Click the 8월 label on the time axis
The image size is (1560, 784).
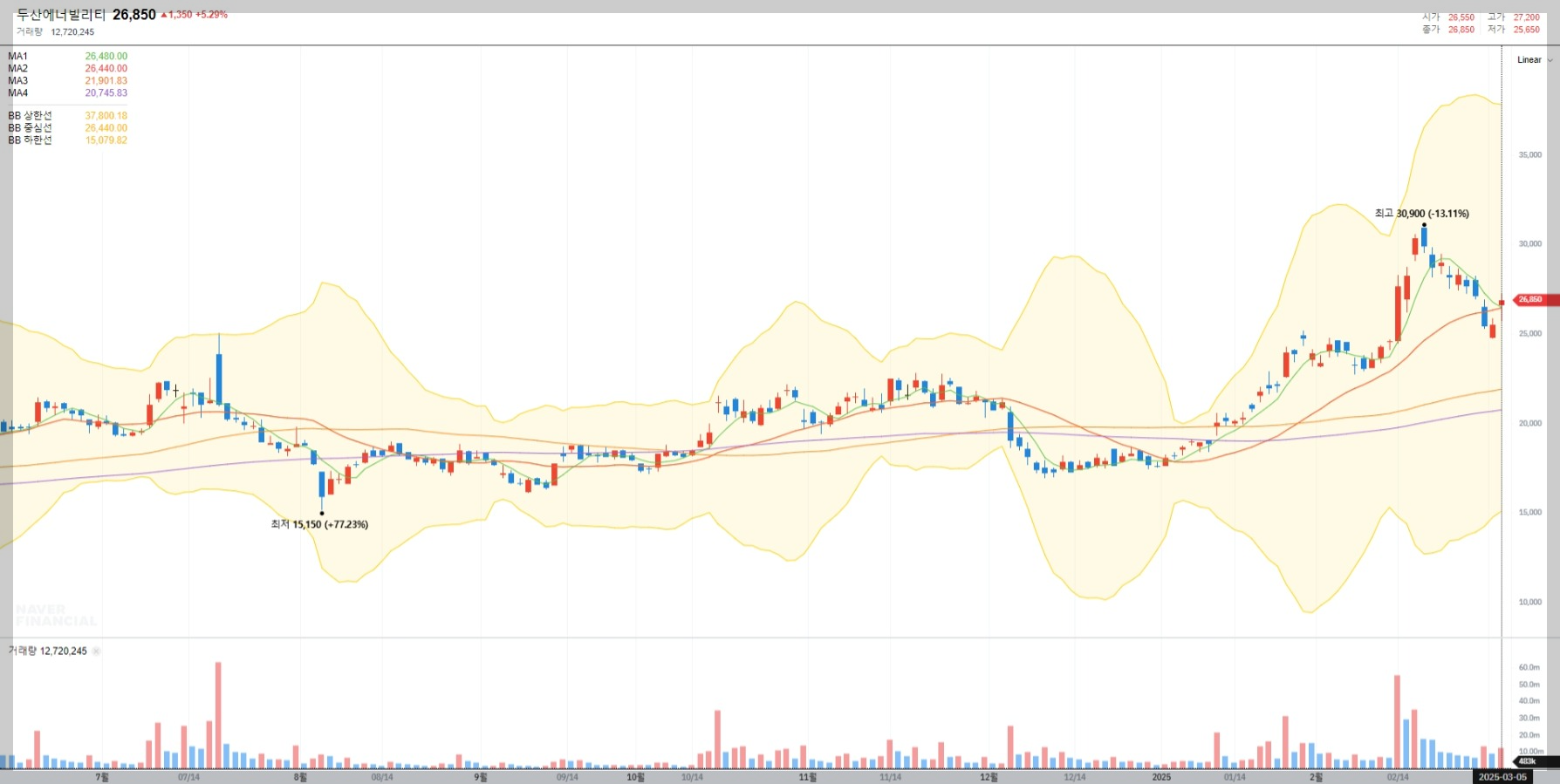[x=300, y=777]
